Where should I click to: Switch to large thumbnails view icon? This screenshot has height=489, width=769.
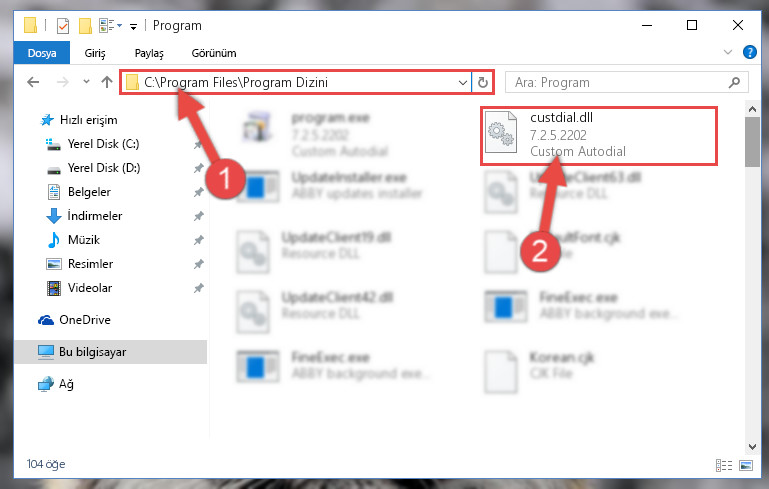pyautogui.click(x=746, y=465)
